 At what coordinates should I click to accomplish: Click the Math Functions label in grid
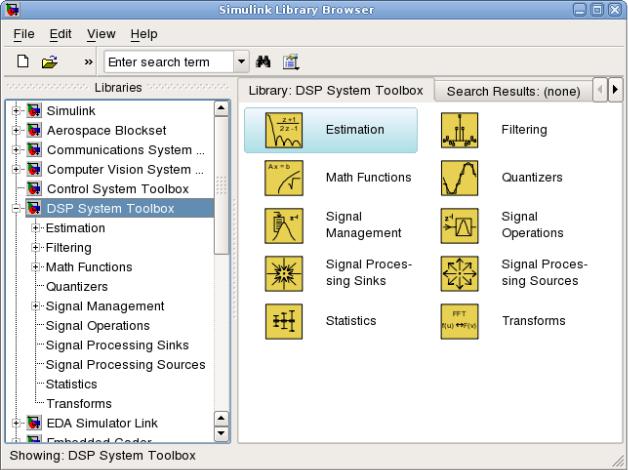point(368,177)
